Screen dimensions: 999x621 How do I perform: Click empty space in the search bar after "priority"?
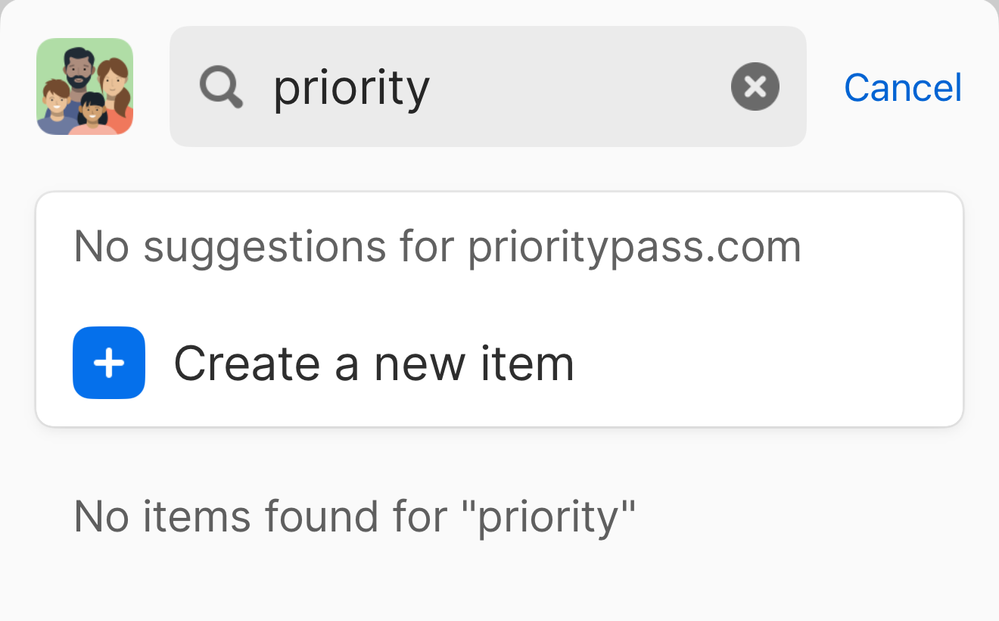(x=580, y=87)
